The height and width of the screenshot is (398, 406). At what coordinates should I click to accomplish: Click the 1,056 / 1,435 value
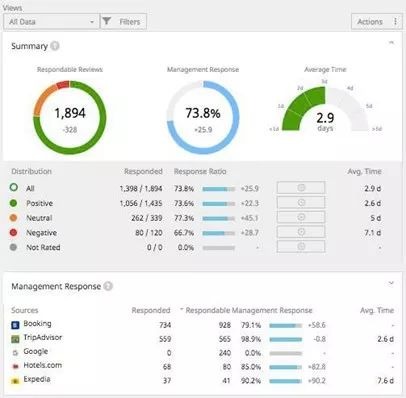pos(141,203)
